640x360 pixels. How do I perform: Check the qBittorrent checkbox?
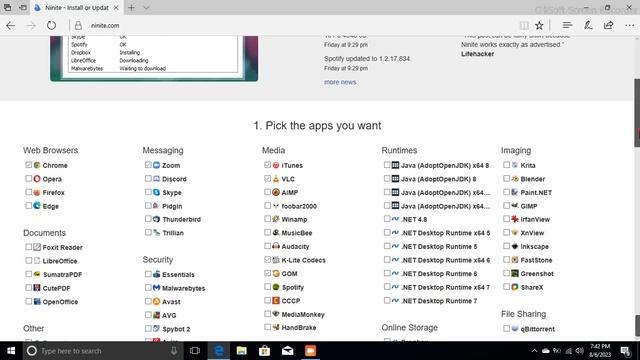(x=506, y=328)
